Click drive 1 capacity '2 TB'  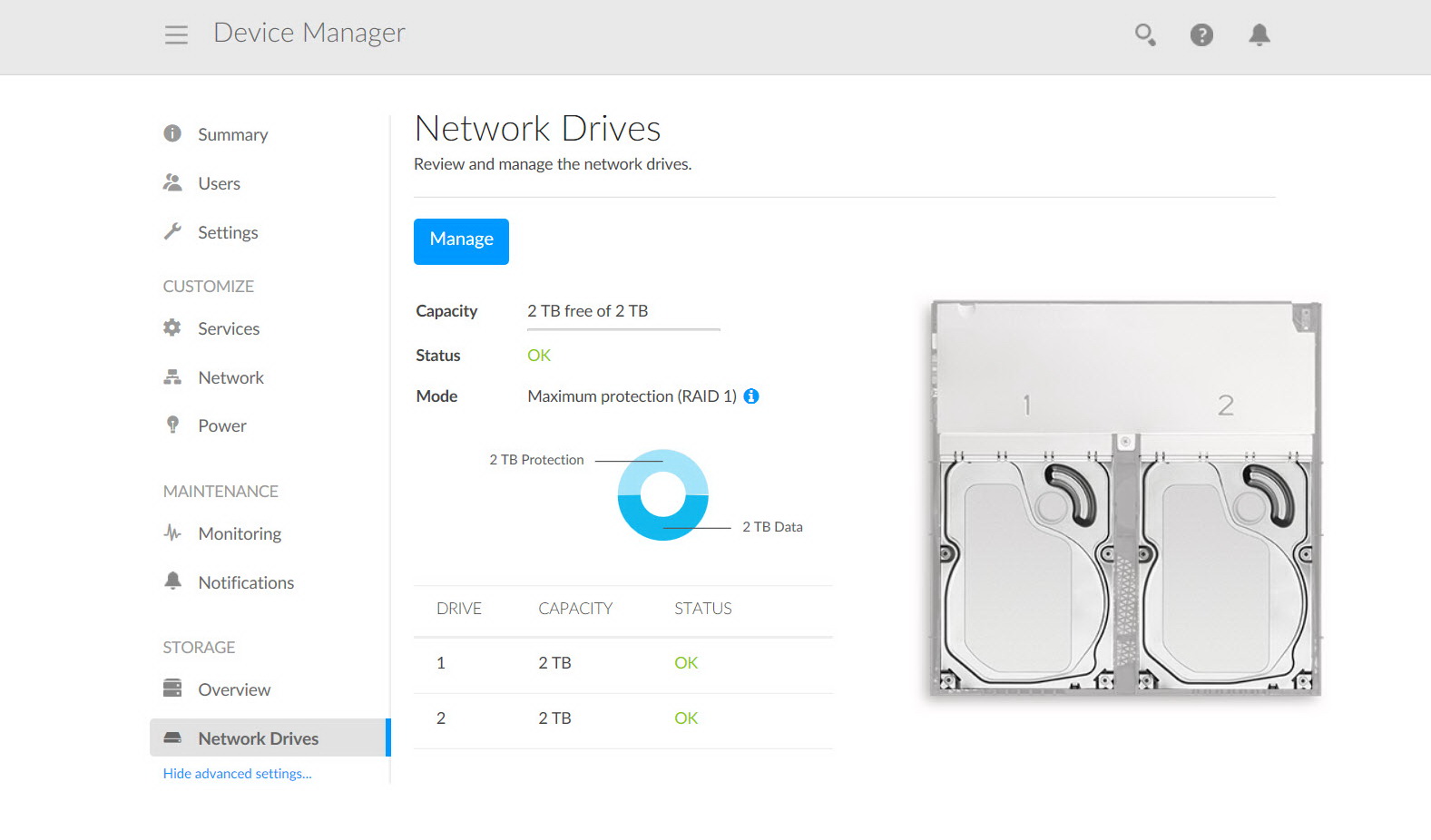tap(554, 663)
